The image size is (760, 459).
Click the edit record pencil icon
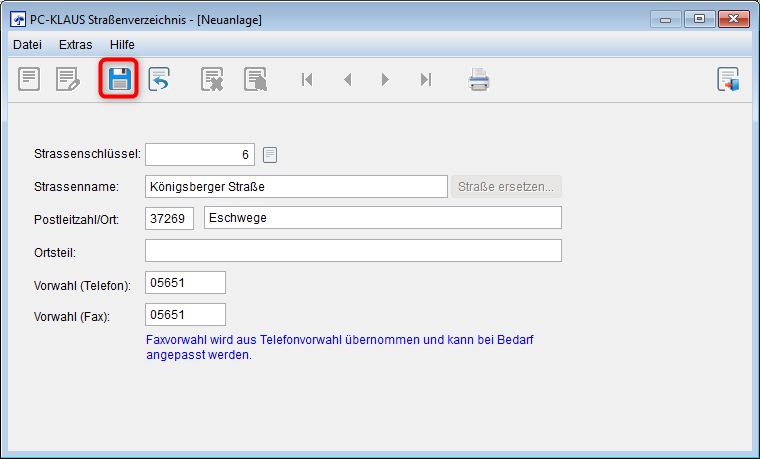click(x=67, y=80)
